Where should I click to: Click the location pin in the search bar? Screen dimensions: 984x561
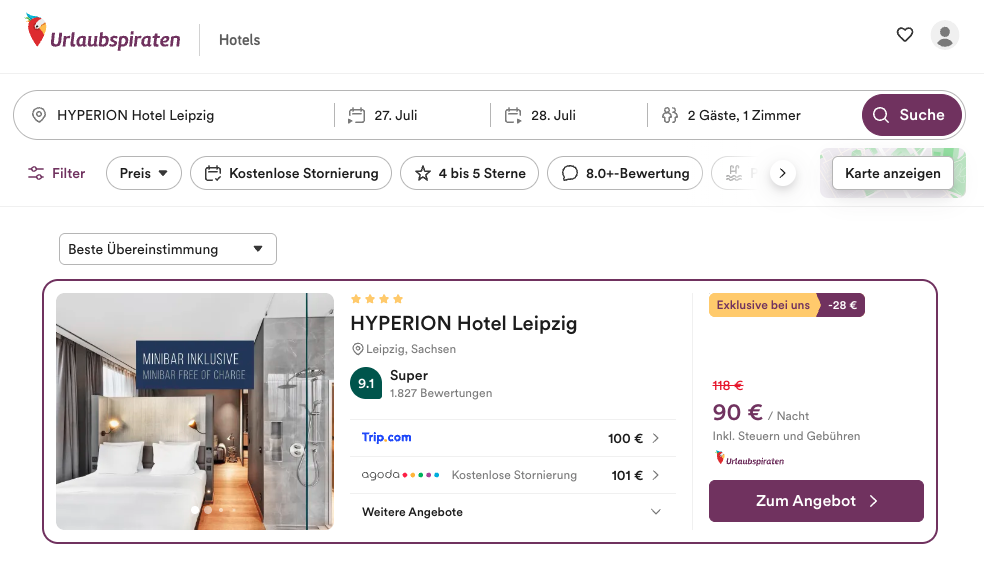click(39, 115)
